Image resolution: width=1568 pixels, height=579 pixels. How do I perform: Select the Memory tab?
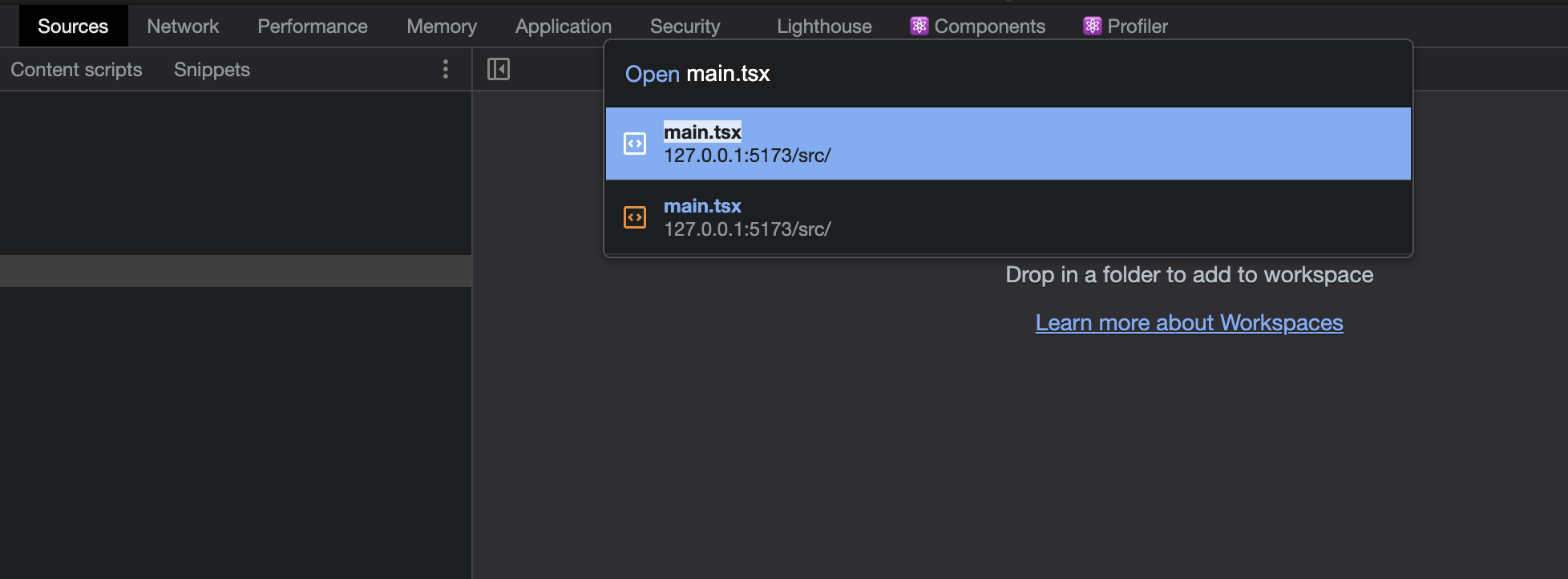442,26
